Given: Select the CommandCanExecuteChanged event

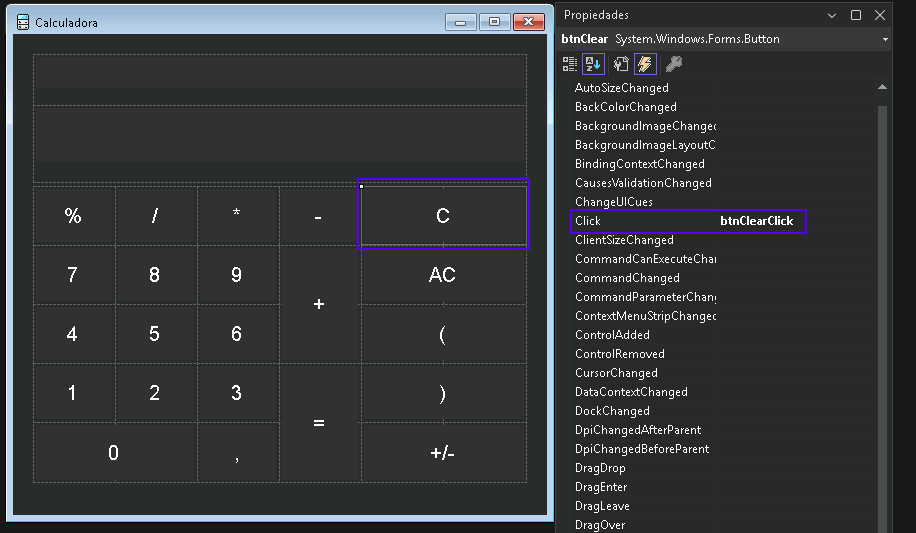Looking at the screenshot, I should (x=646, y=259).
